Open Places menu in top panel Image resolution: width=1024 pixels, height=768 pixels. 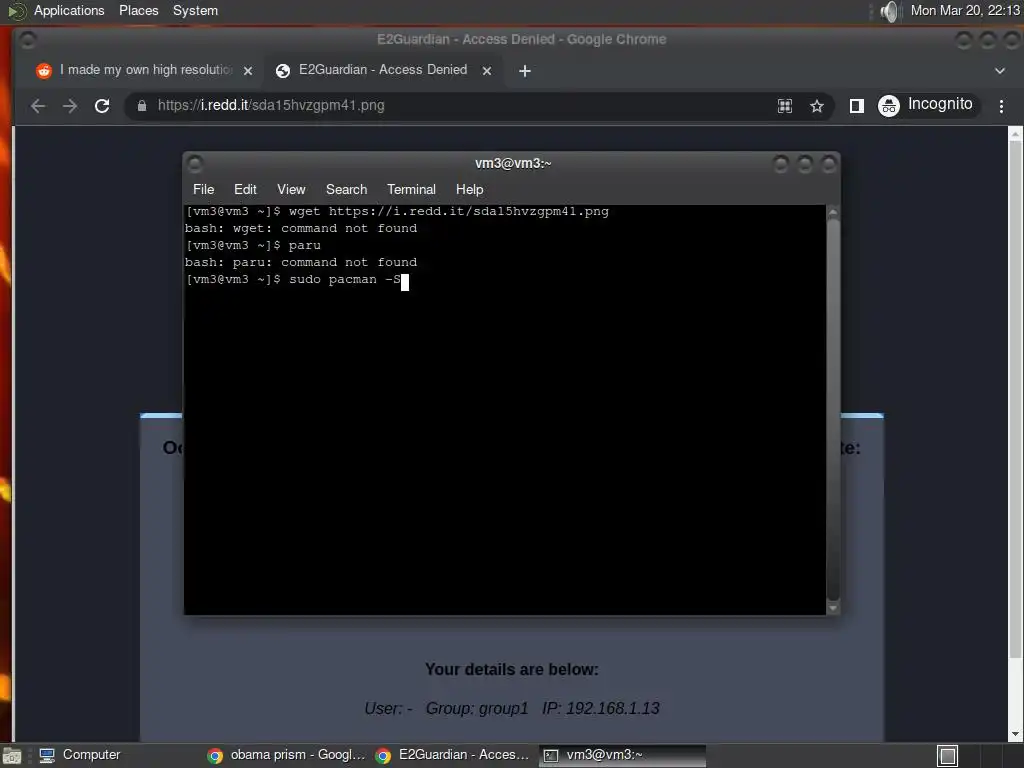(138, 10)
